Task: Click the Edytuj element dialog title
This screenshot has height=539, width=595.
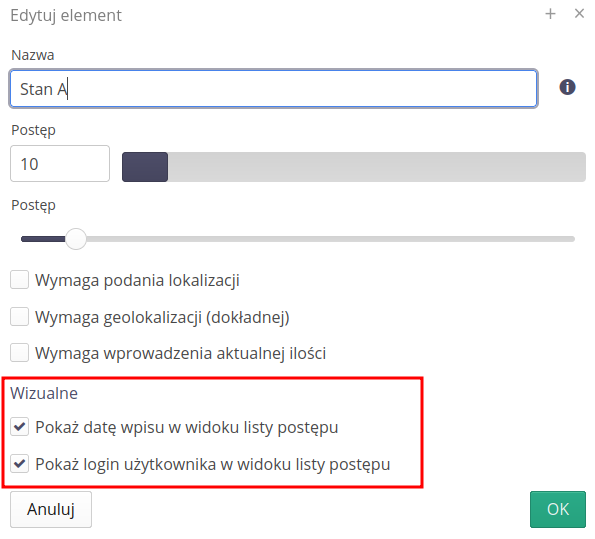Action: point(66,16)
